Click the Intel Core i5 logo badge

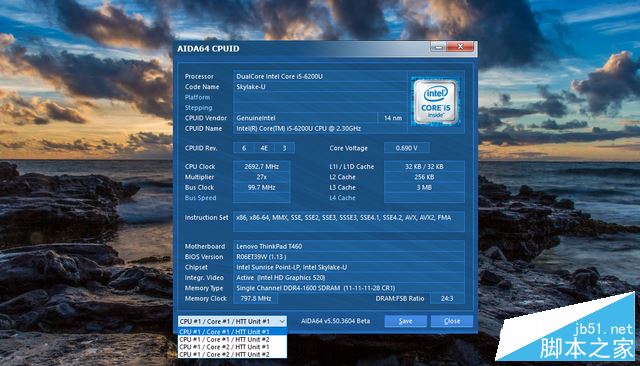pos(436,102)
